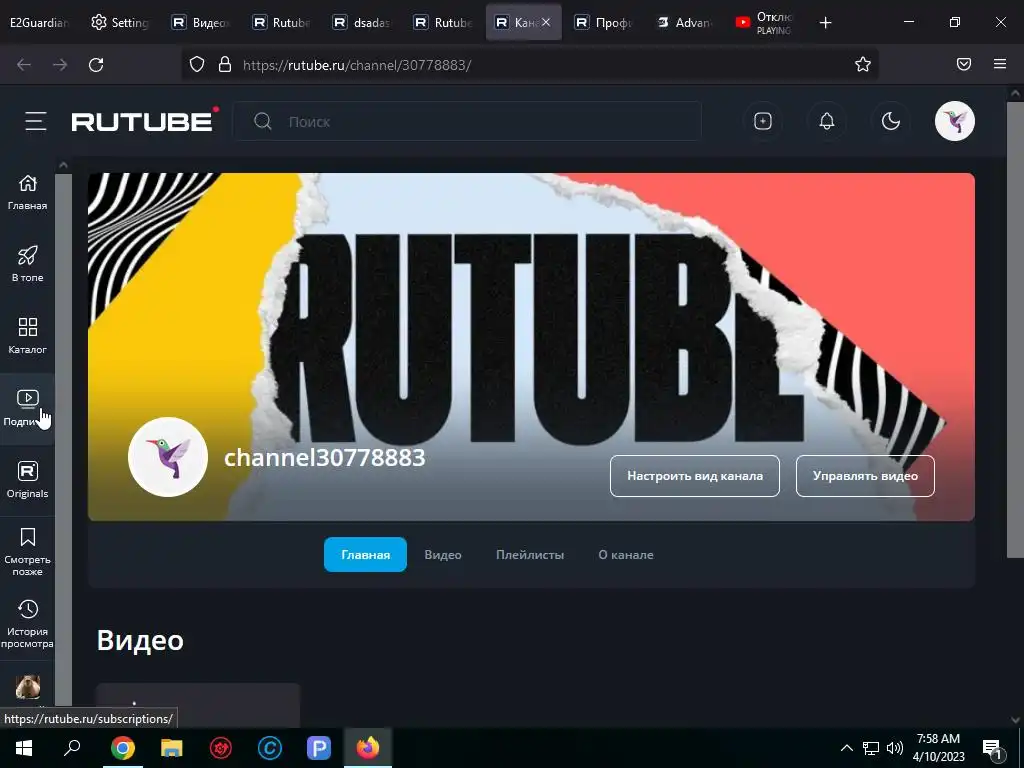Click the search magnifier icon

263,121
